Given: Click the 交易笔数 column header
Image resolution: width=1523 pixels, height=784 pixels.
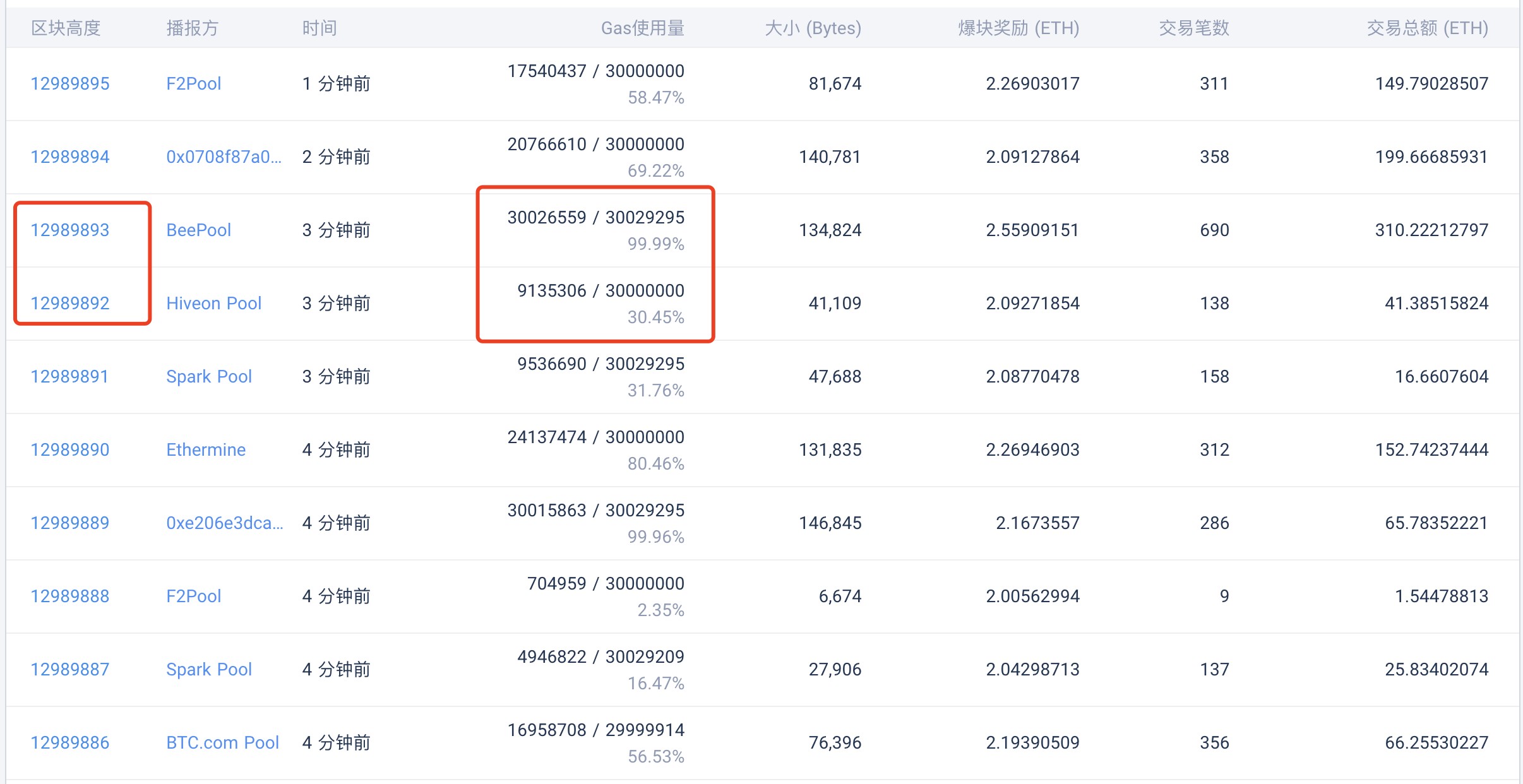Looking at the screenshot, I should (x=1194, y=28).
